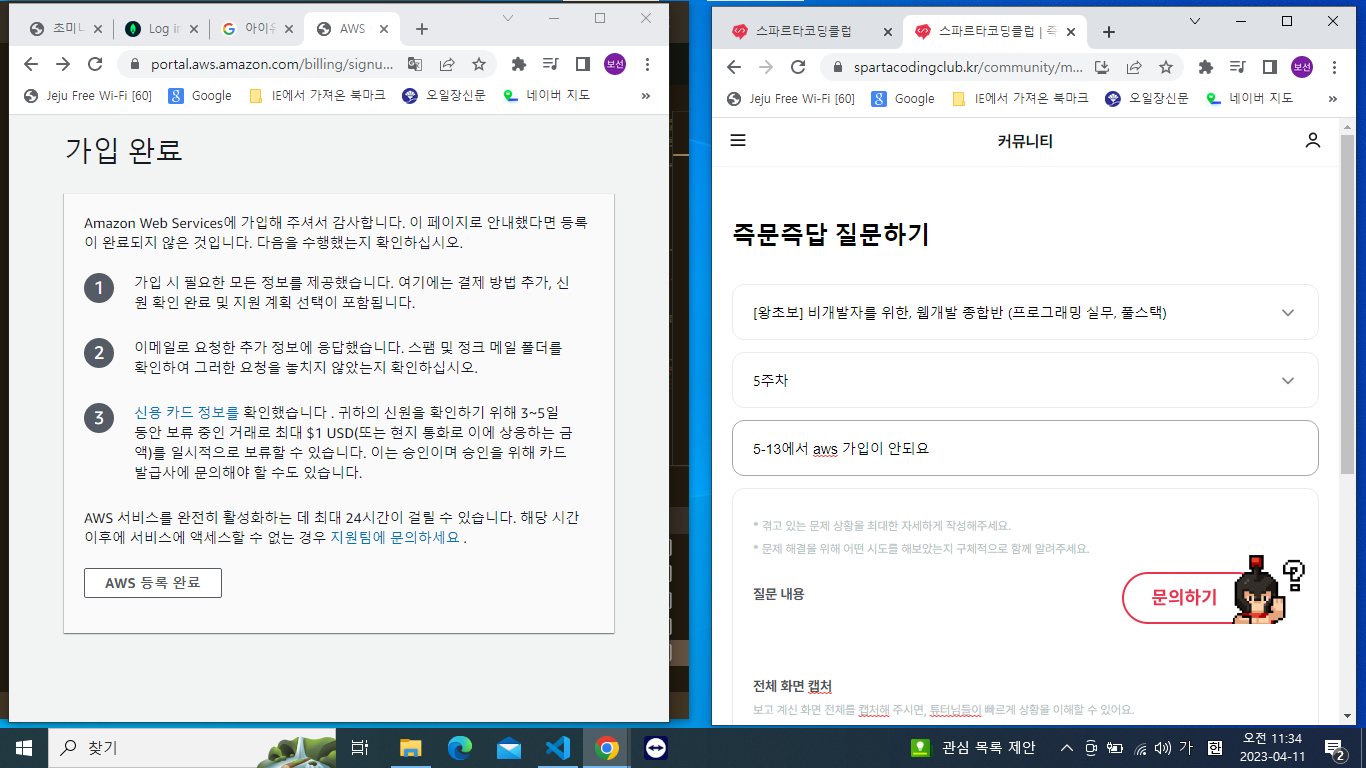This screenshot has width=1366, height=768.
Task: Expand the course selection dropdown
Action: tap(1025, 312)
